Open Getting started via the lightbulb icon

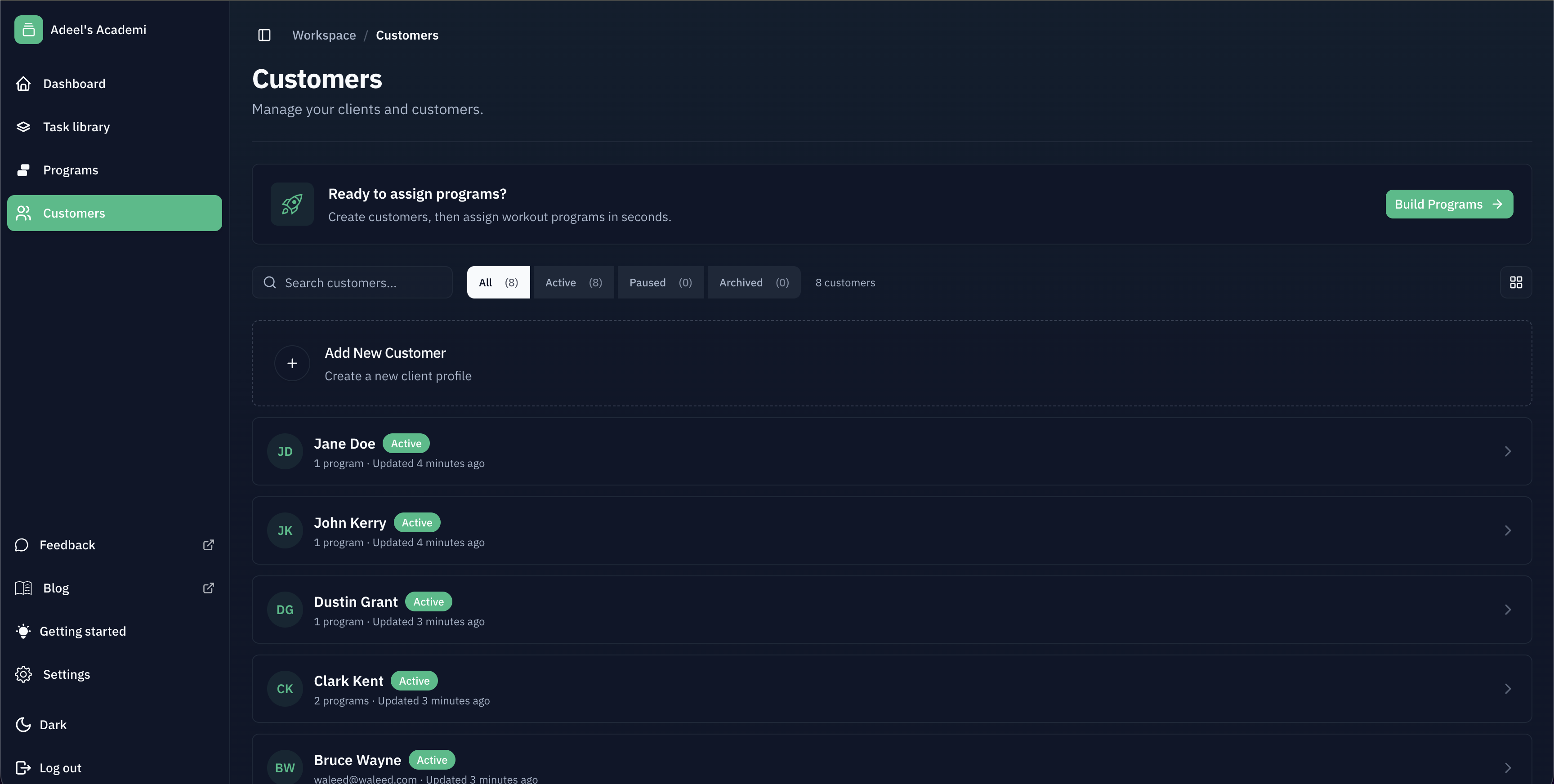(23, 631)
